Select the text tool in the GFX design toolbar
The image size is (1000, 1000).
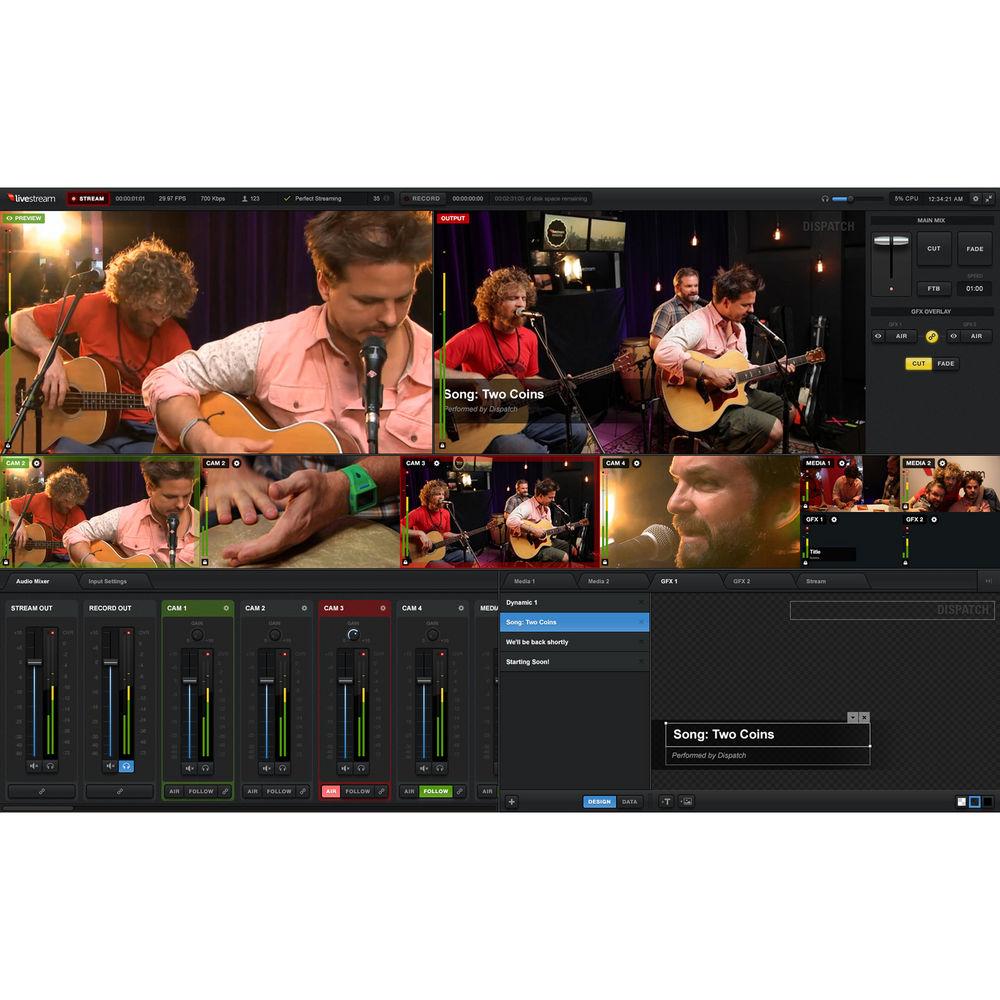tap(667, 801)
